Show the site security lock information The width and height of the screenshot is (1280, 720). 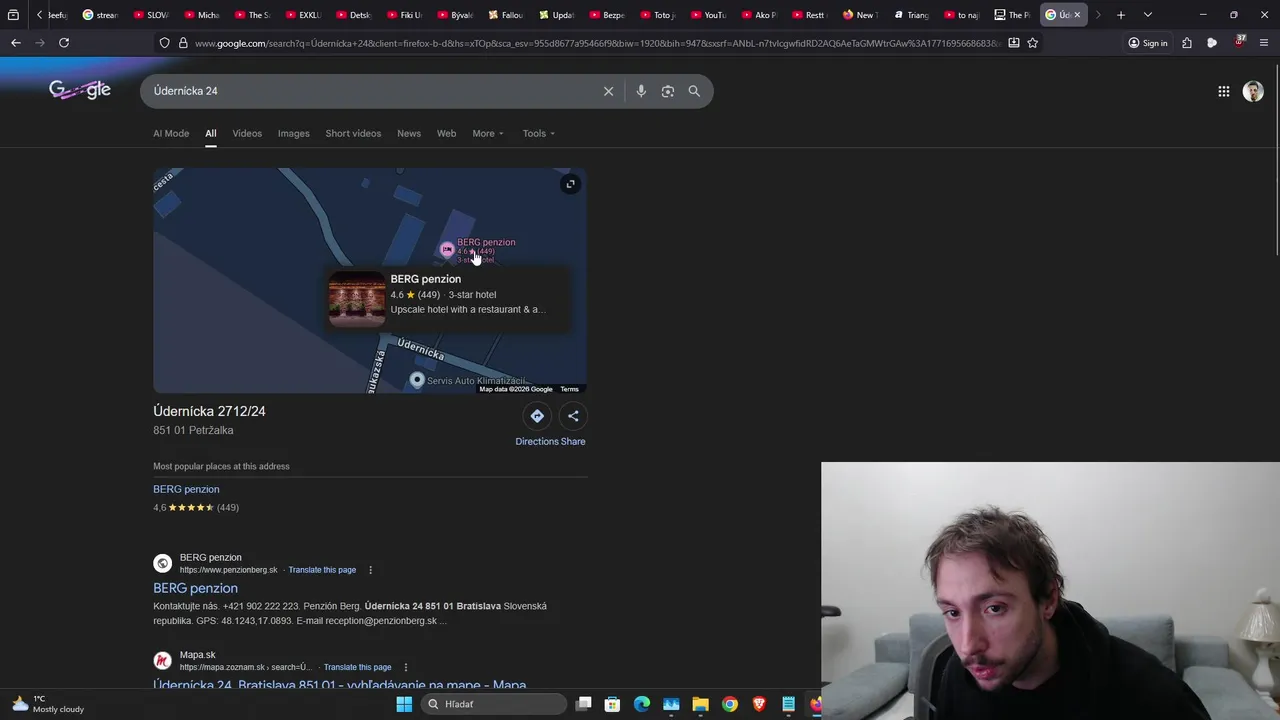click(183, 43)
